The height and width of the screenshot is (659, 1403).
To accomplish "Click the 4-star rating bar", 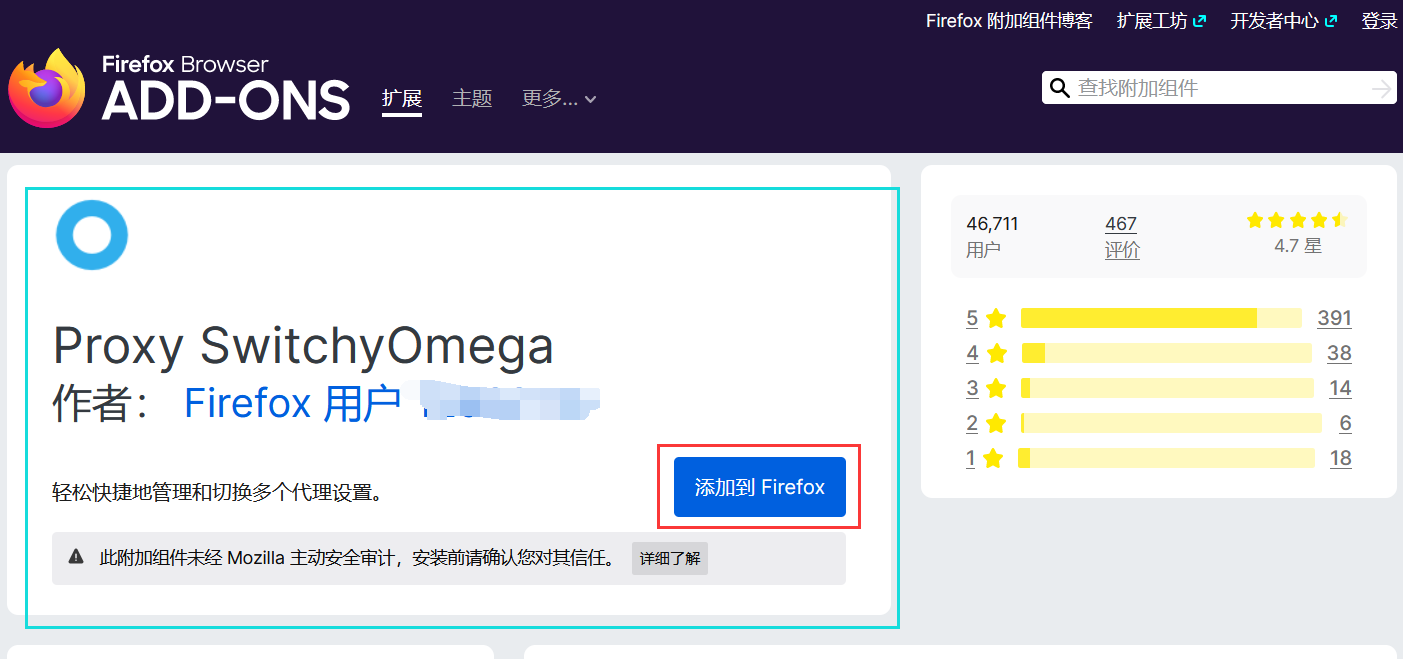I will coord(1166,353).
